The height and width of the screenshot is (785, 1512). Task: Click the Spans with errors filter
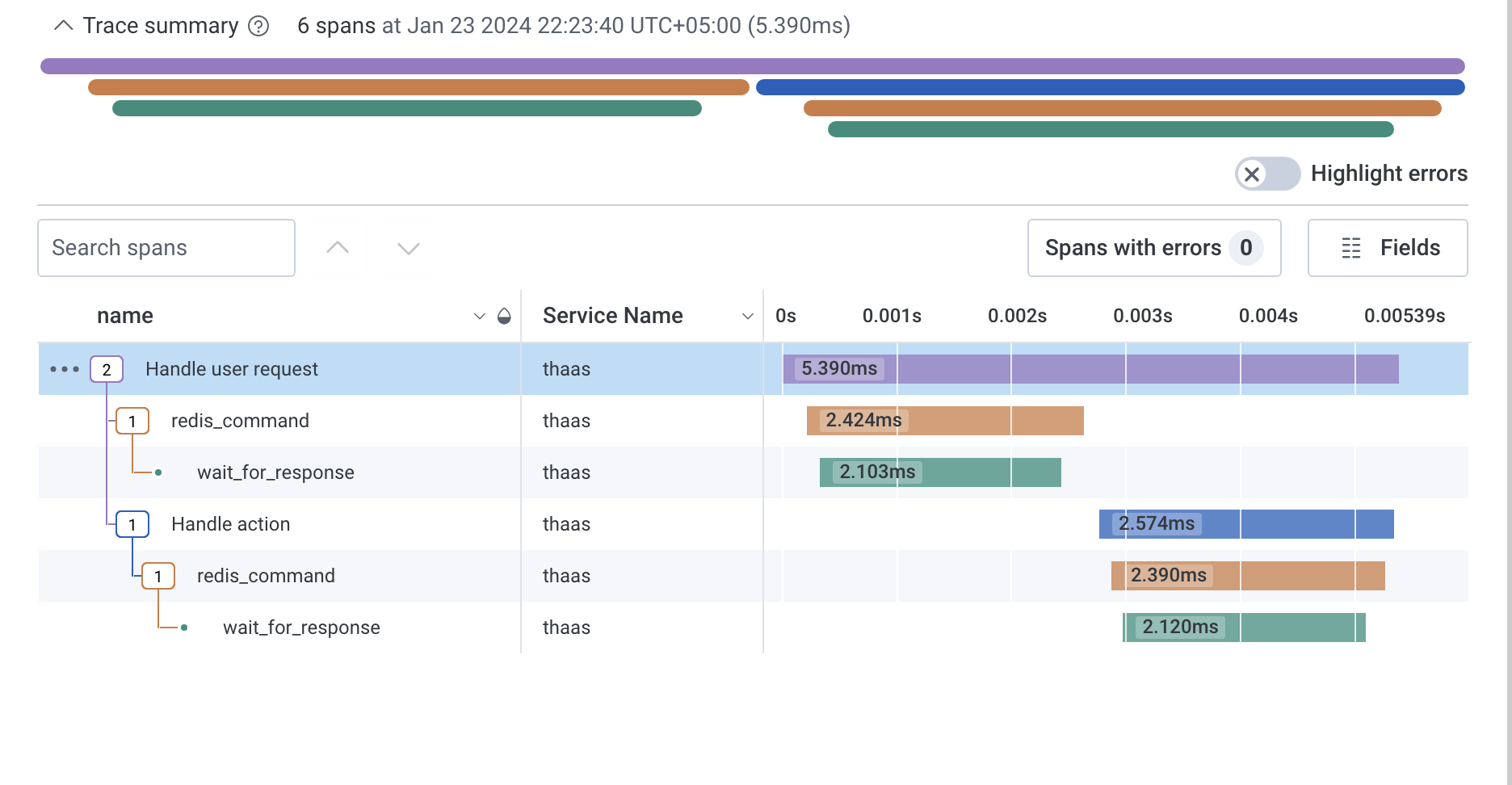(1153, 248)
